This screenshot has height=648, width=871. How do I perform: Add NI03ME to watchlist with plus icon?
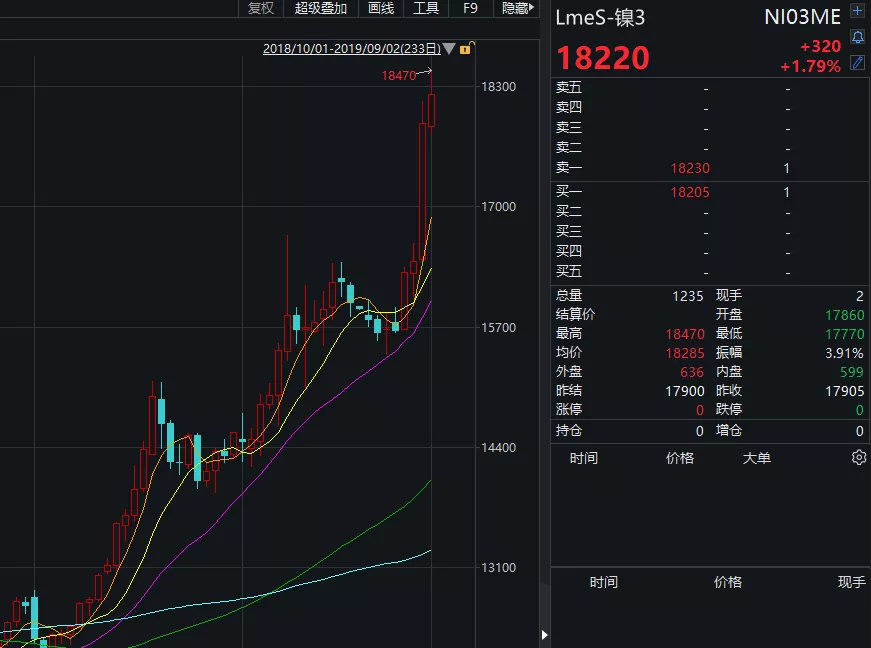pyautogui.click(x=857, y=11)
